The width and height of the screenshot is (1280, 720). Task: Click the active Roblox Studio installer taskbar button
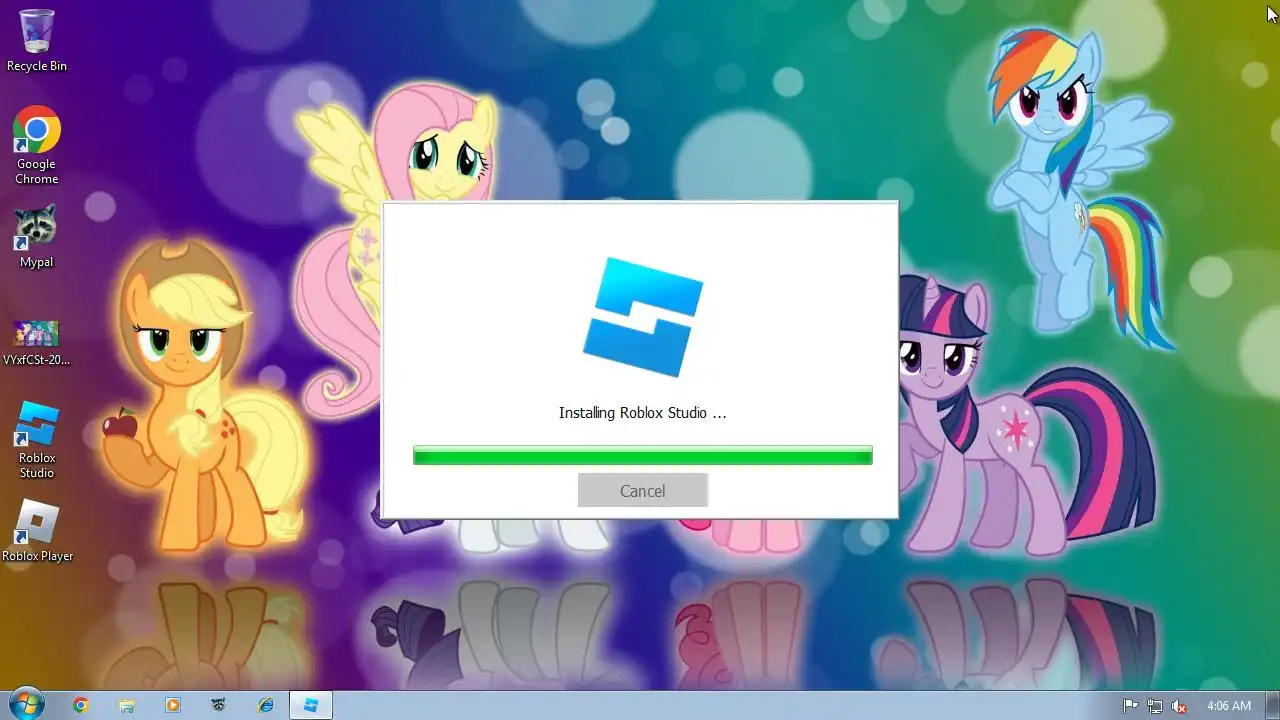pos(311,705)
